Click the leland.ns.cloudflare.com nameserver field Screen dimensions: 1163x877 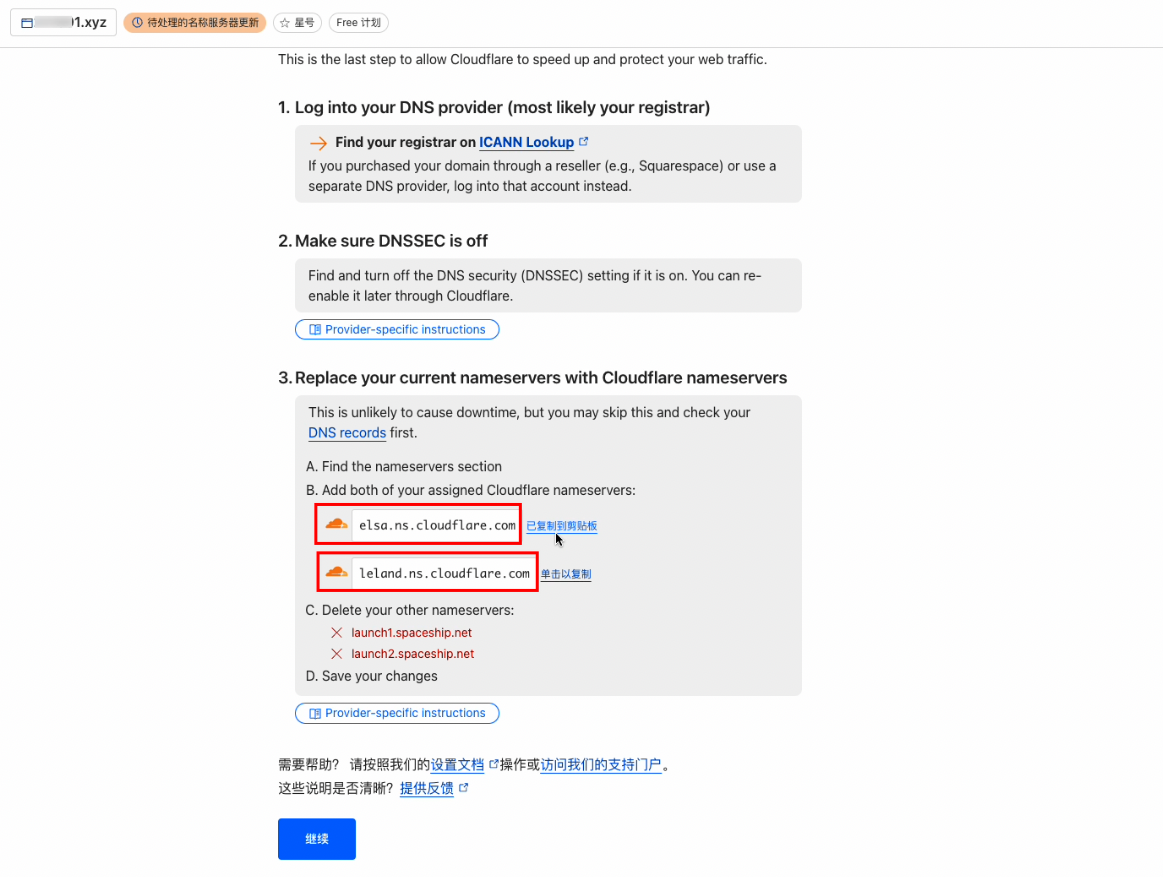pos(444,573)
